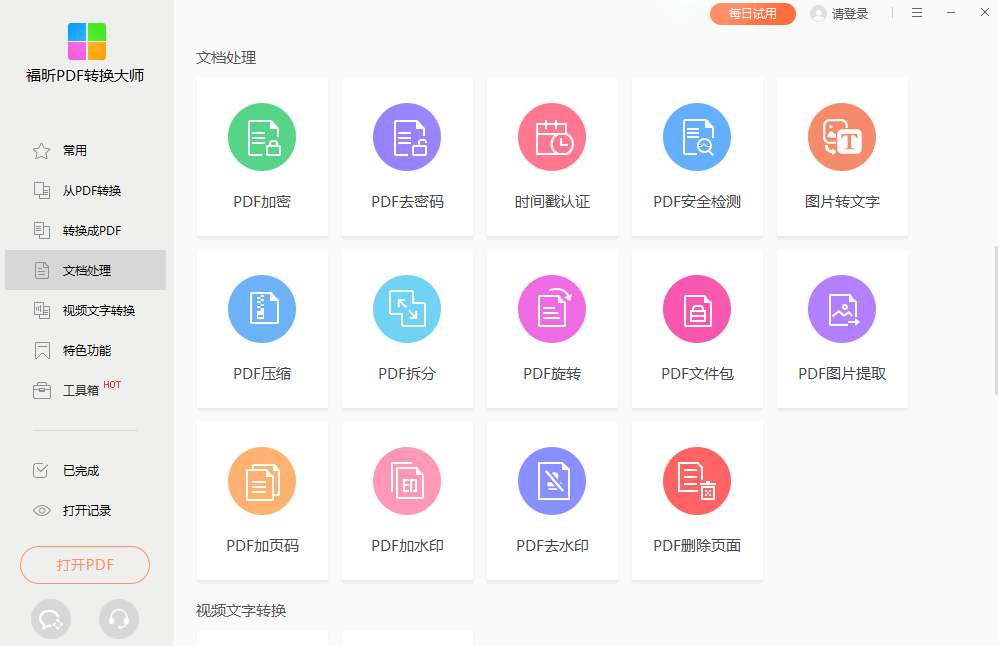This screenshot has height=646, width=999.
Task: Select the PDF压缩 compression icon
Action: pyautogui.click(x=262, y=309)
